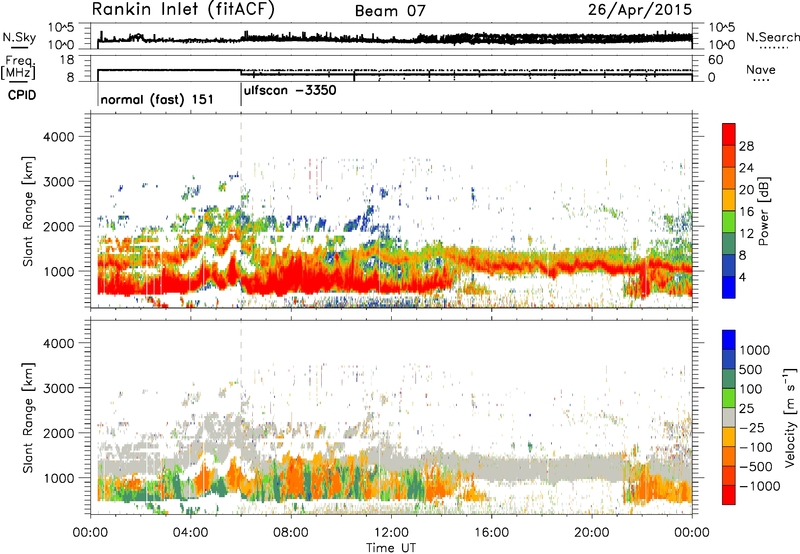Image resolution: width=800 pixels, height=554 pixels.
Task: Click the red bottom segment of velocity colorbar
Action: pyautogui.click(x=729, y=495)
